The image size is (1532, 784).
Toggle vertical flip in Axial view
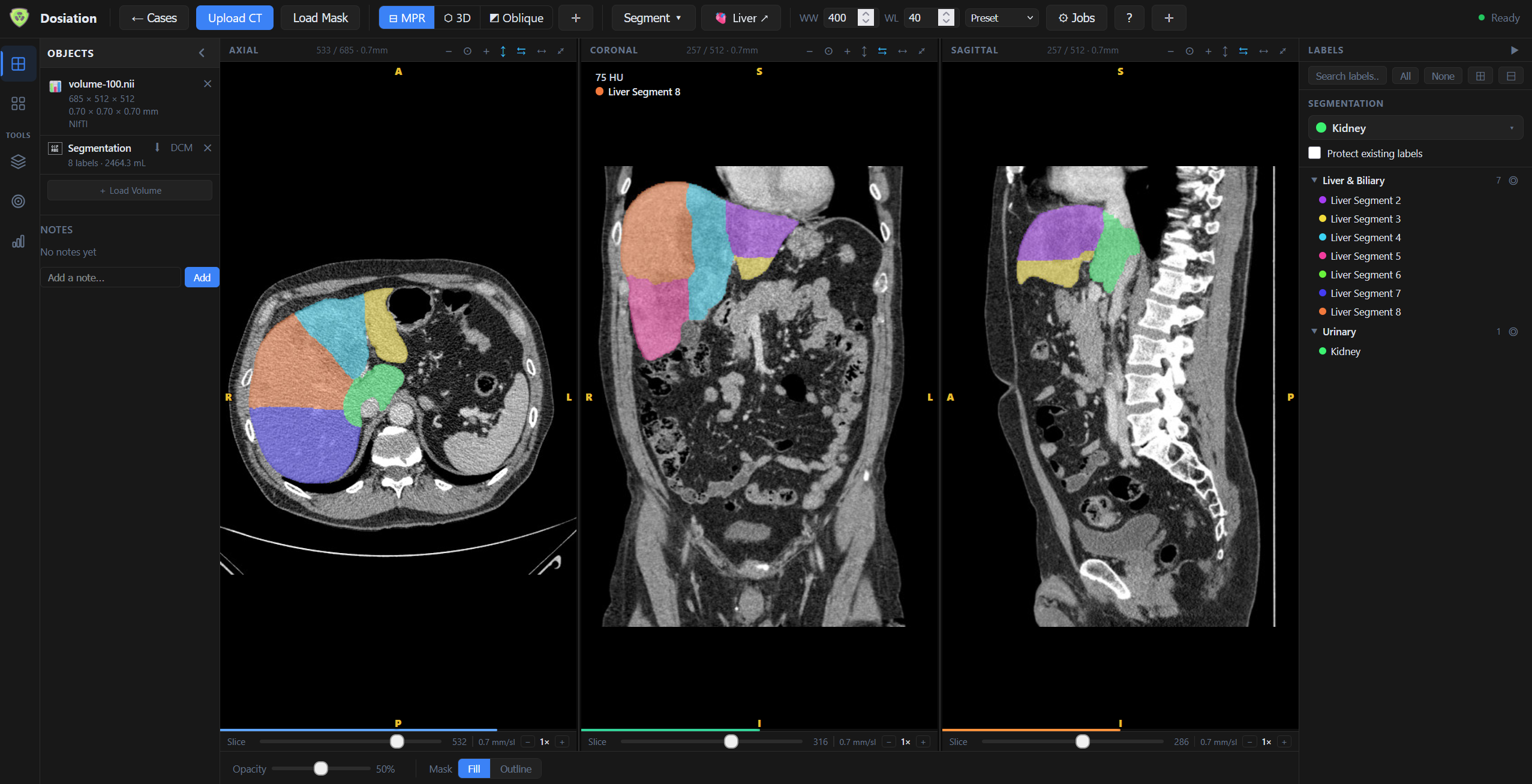503,51
